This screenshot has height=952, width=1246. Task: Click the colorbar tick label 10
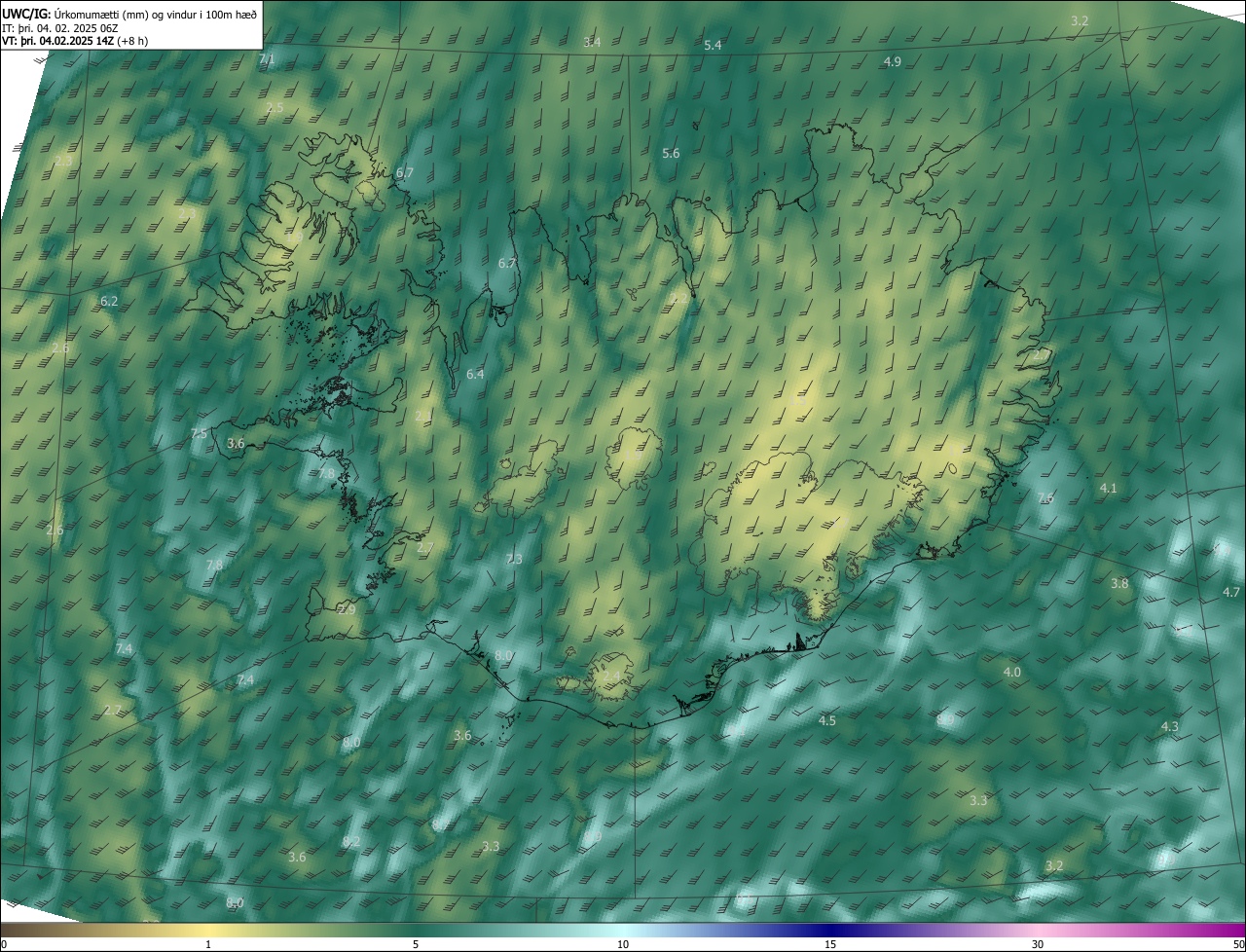pyautogui.click(x=623, y=944)
